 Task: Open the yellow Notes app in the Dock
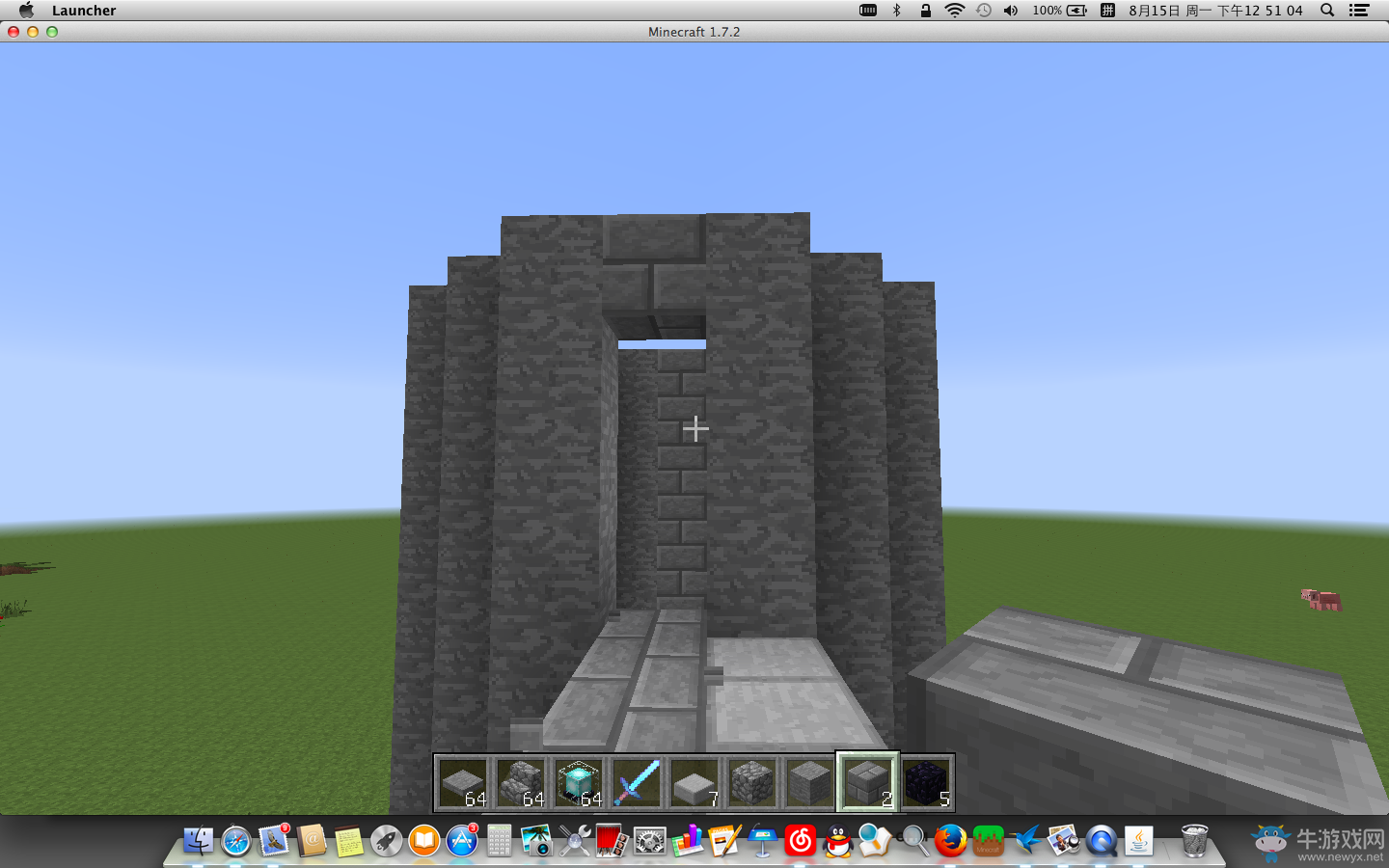[x=349, y=840]
